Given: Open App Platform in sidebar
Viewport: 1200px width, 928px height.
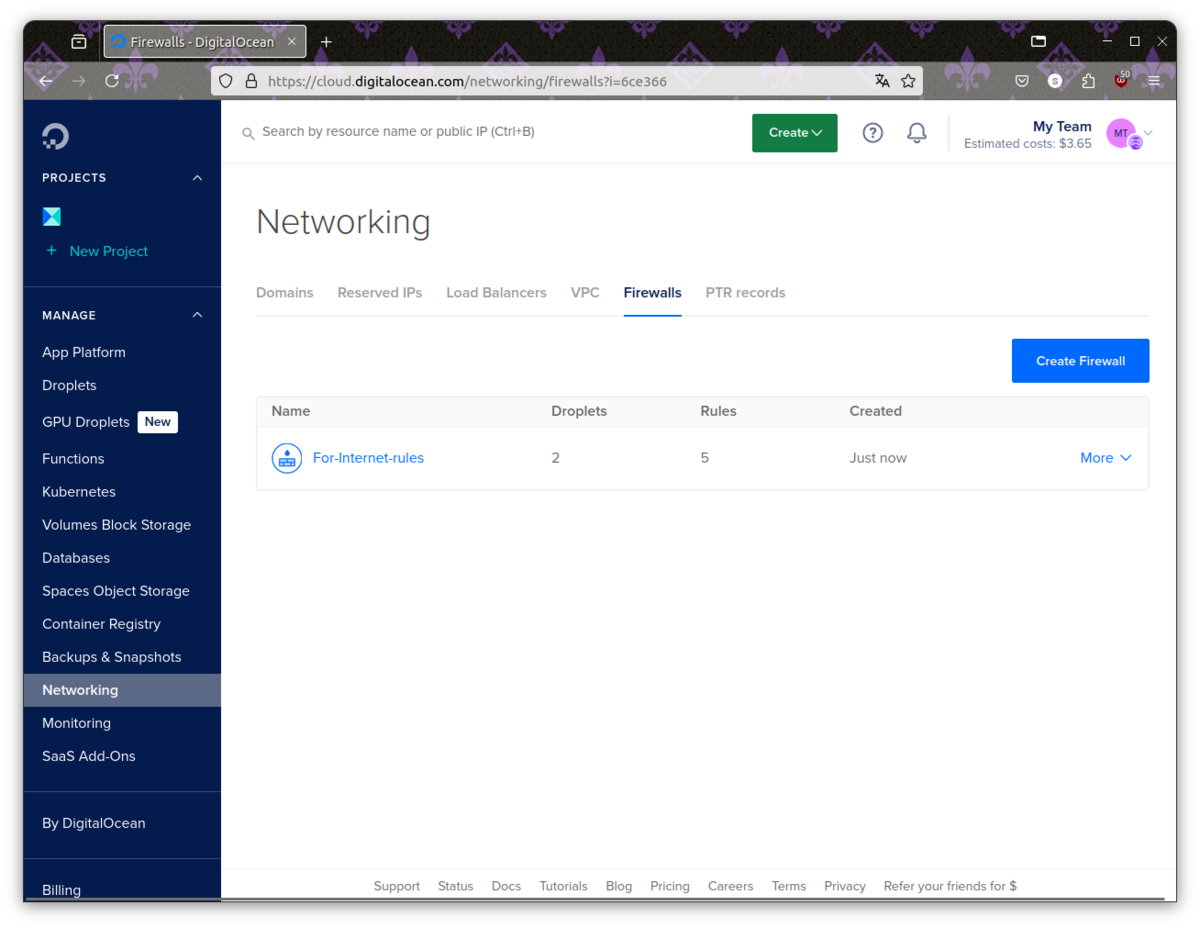Looking at the screenshot, I should click(84, 352).
